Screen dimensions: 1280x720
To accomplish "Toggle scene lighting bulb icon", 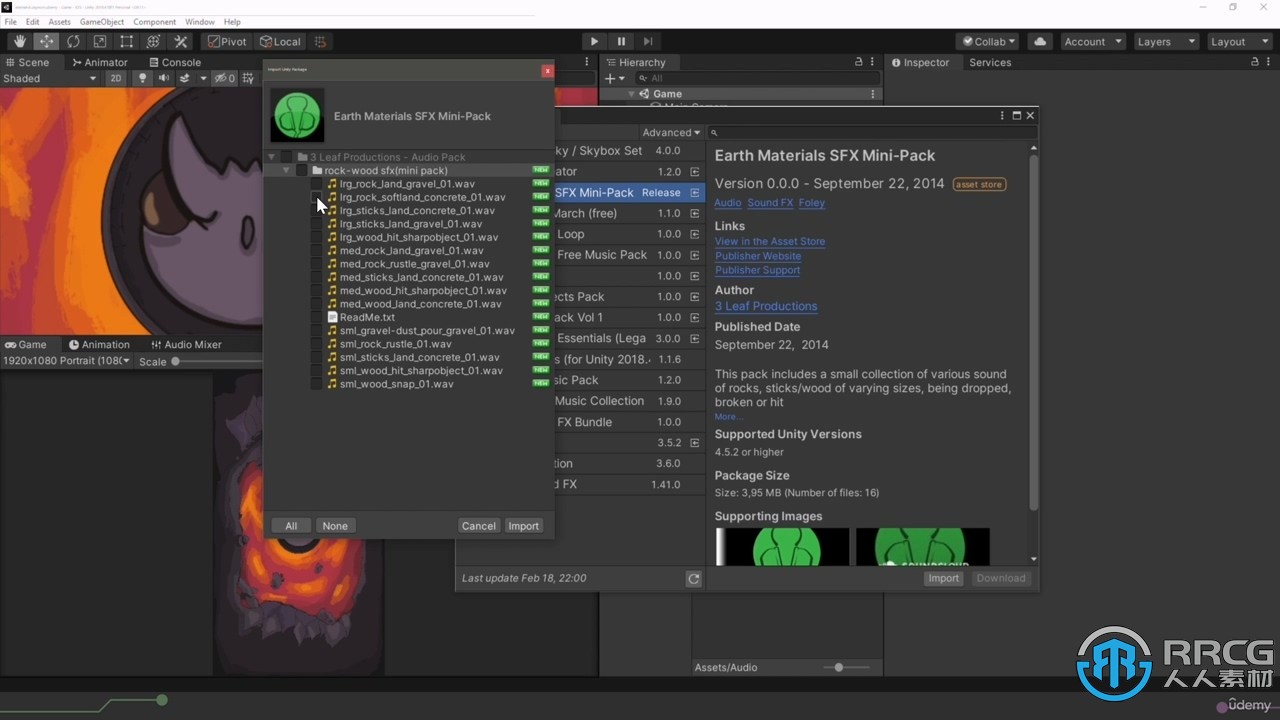I will 143,78.
